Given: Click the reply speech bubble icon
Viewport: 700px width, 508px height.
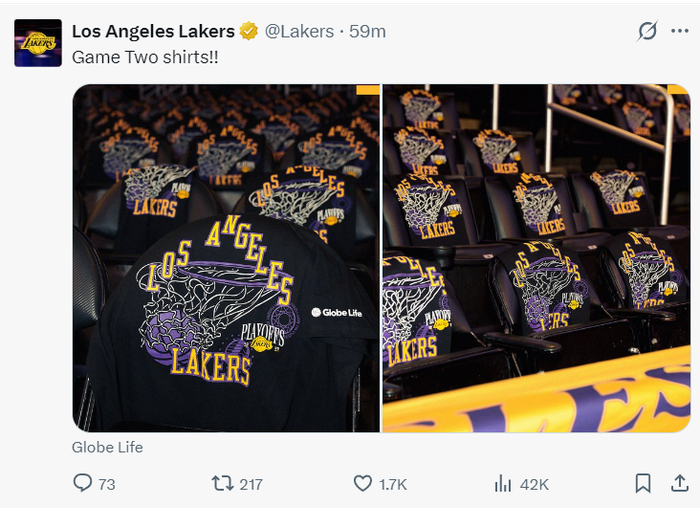Looking at the screenshot, I should (x=83, y=484).
